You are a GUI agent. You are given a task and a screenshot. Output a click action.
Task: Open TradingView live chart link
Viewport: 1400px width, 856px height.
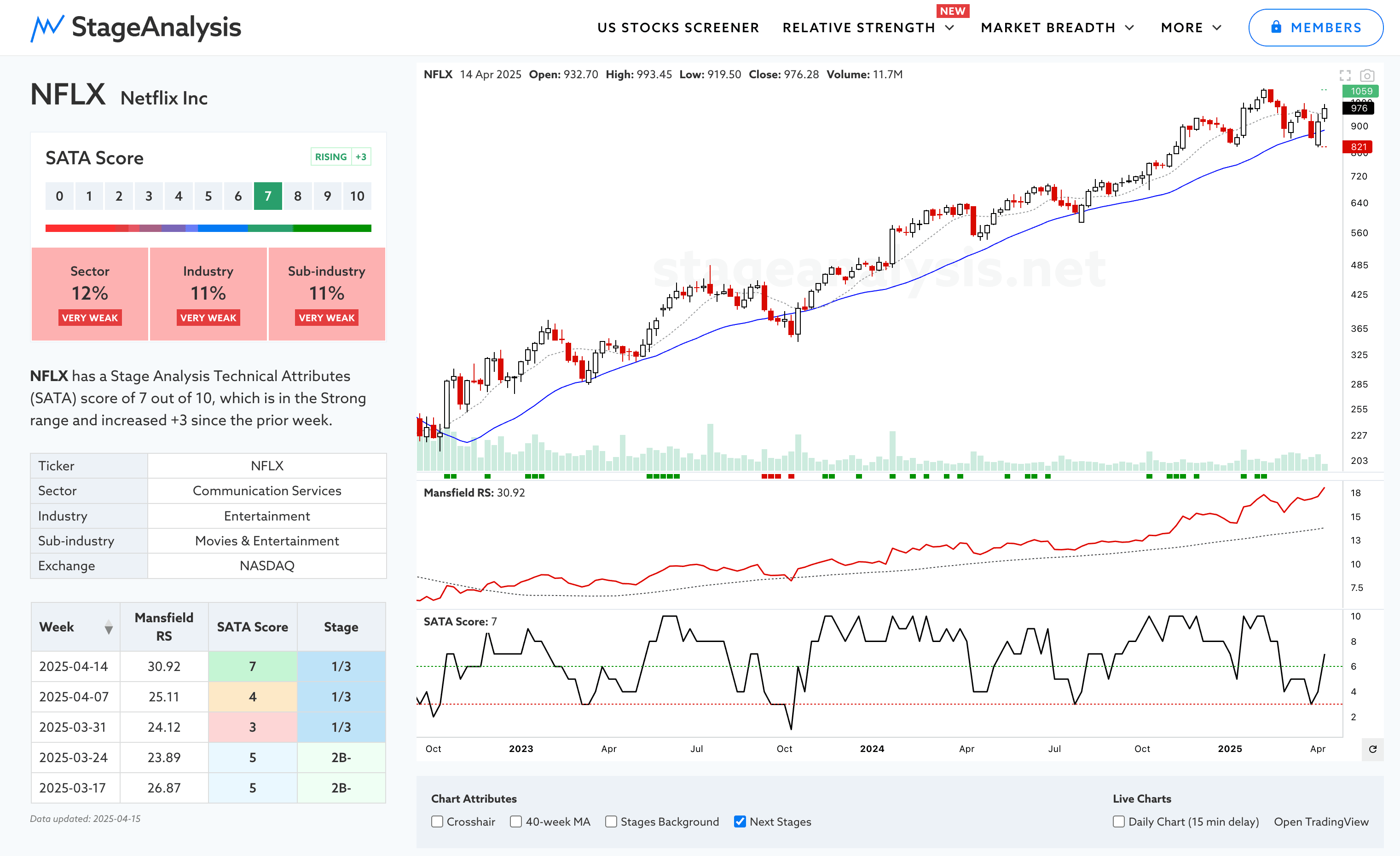[x=1321, y=821]
